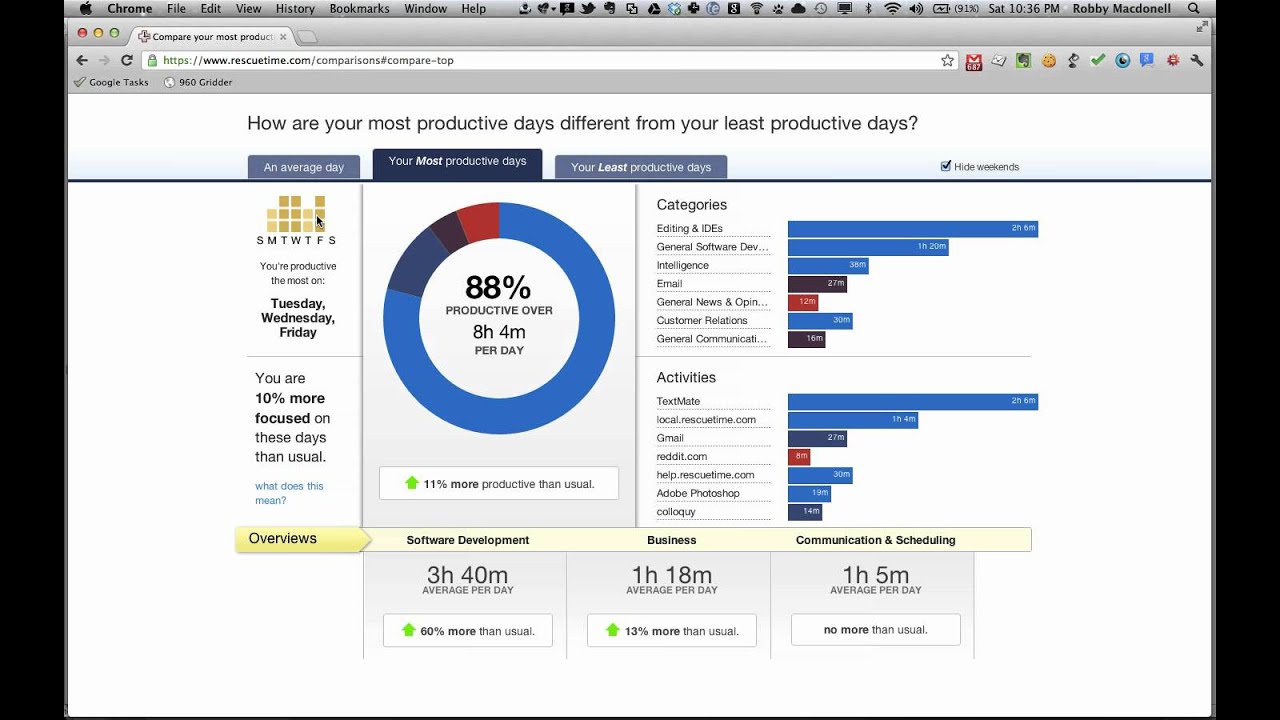The image size is (1280, 720).
Task: Open a new tab with the blank tab button
Action: pos(307,37)
